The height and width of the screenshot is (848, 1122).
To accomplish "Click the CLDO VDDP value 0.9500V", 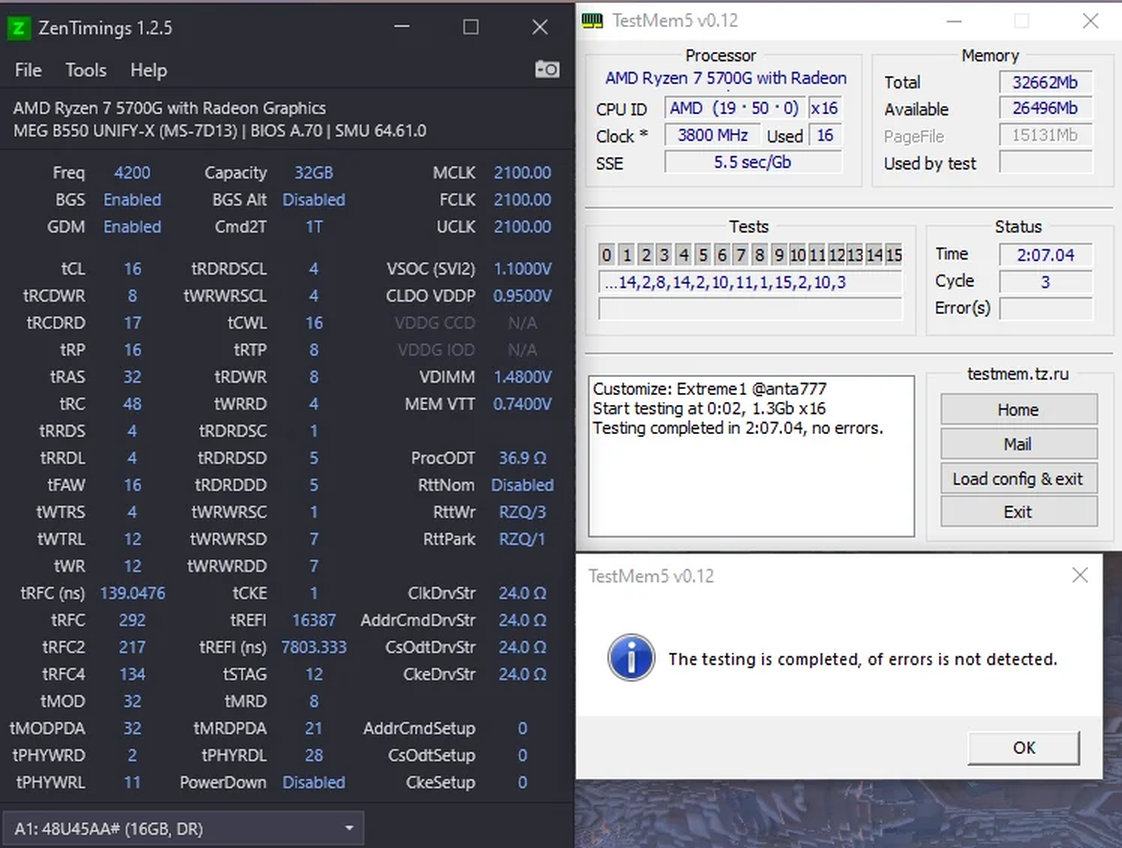I will (x=522, y=296).
